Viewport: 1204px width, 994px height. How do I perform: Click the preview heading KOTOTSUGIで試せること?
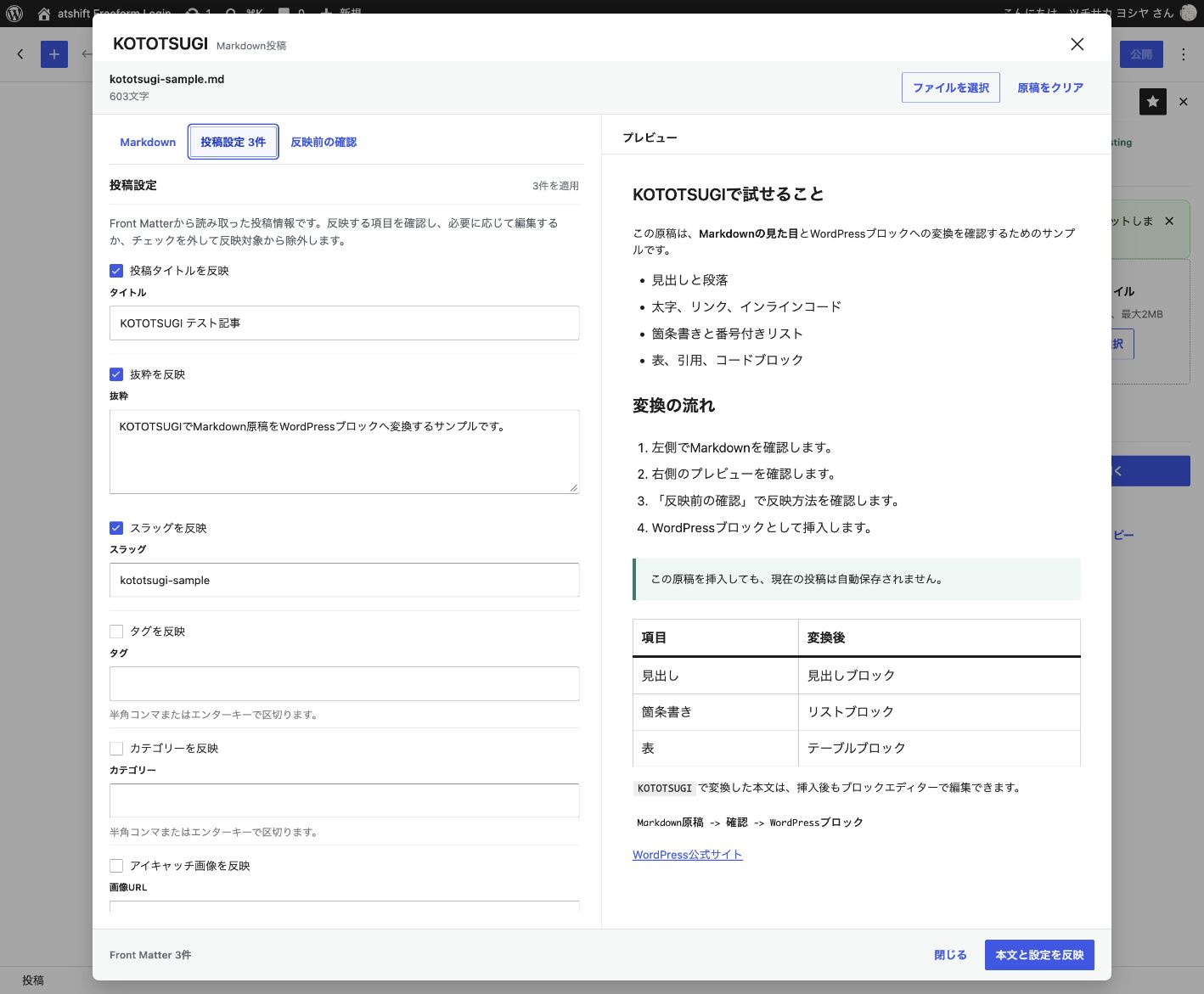[729, 194]
